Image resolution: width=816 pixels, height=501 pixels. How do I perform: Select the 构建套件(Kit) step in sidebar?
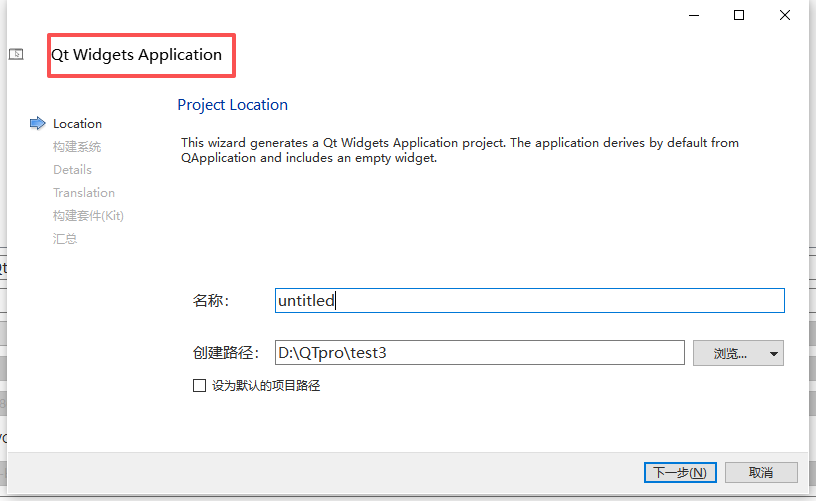(88, 215)
